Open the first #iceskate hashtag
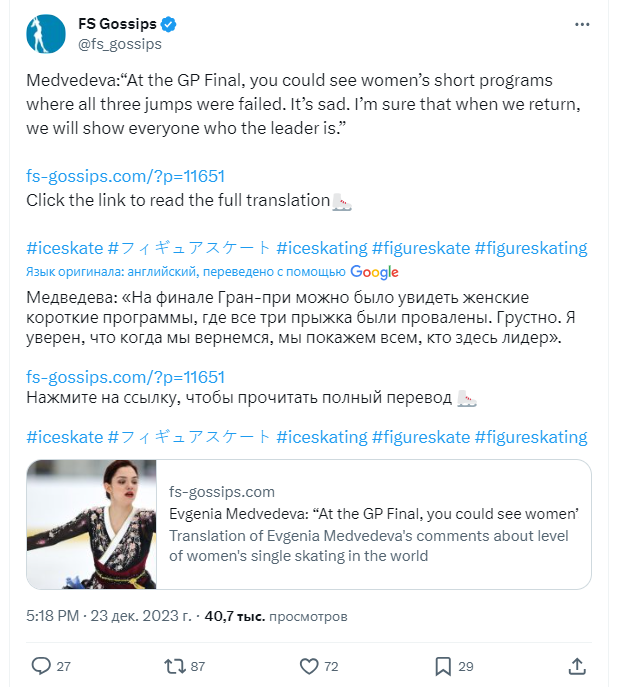Screen dimensions: 626x687 [62, 248]
